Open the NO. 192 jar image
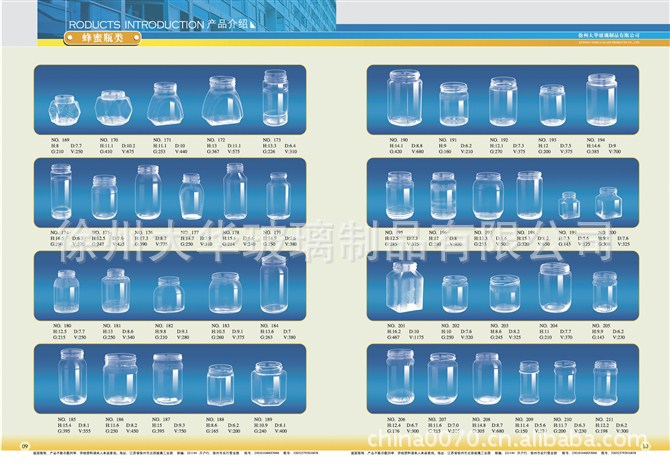The height and width of the screenshot is (468, 670). coord(503,103)
